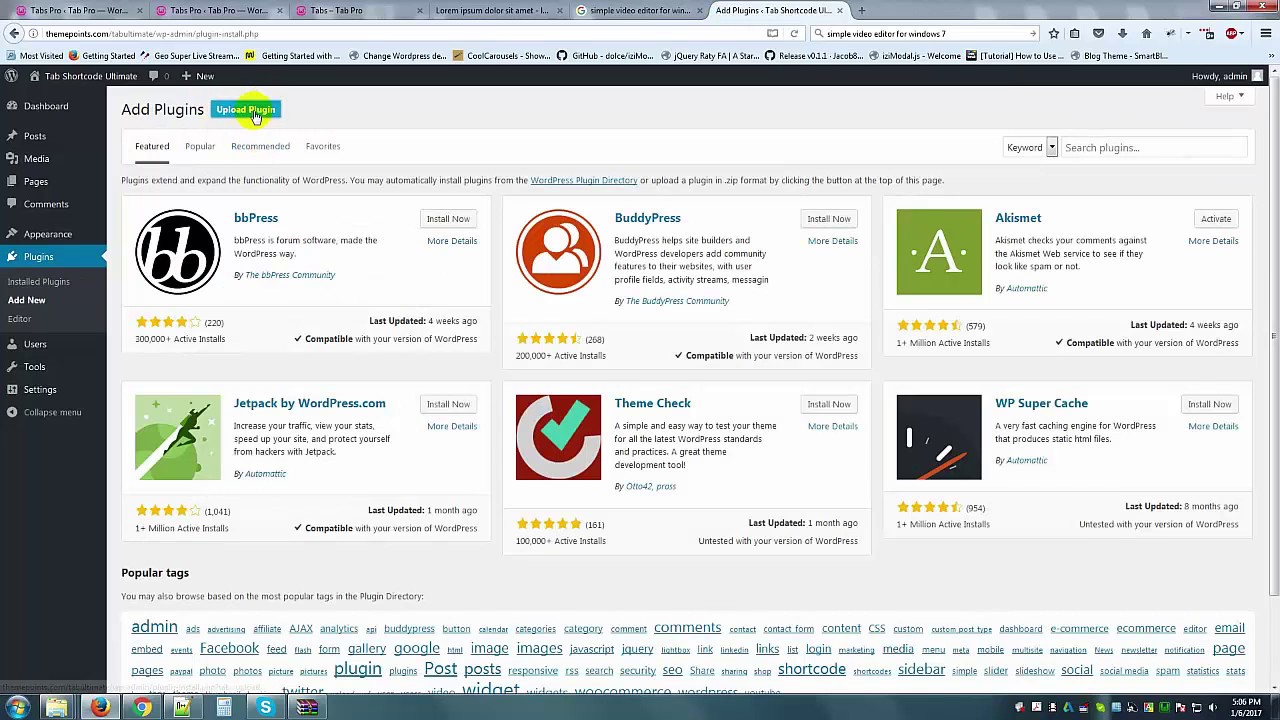Reload the page with the refresh icon
The height and width of the screenshot is (720, 1280).
[x=794, y=34]
